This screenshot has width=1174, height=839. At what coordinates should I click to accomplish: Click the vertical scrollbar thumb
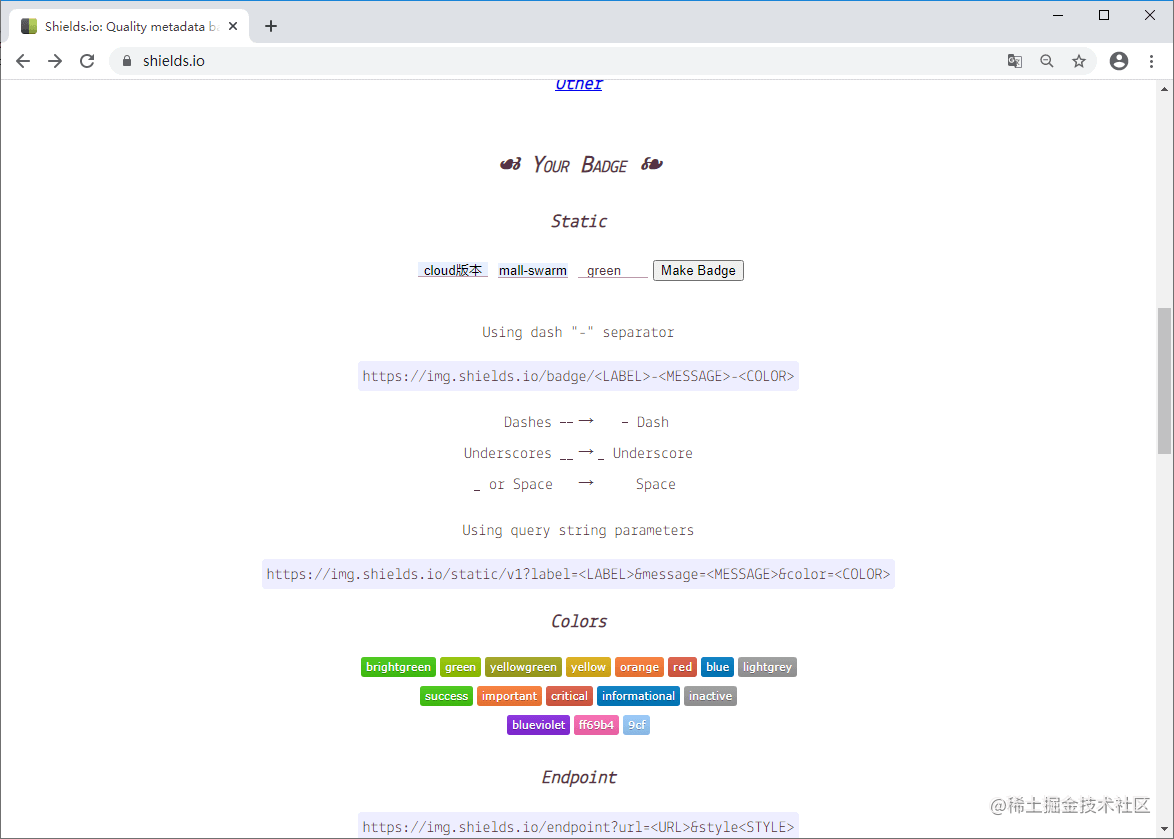click(1164, 380)
